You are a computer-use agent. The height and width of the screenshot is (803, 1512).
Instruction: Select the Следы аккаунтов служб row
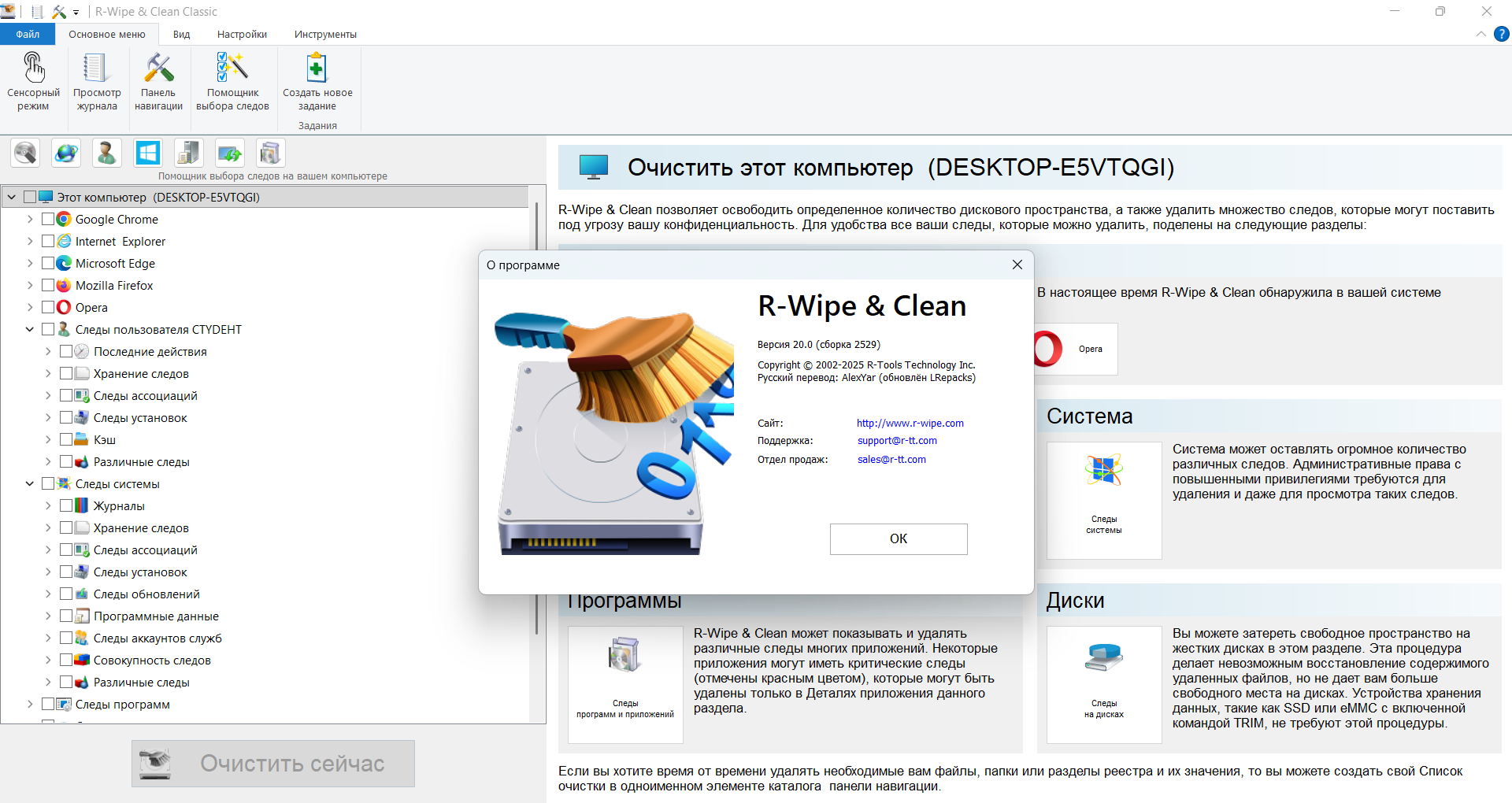(157, 638)
